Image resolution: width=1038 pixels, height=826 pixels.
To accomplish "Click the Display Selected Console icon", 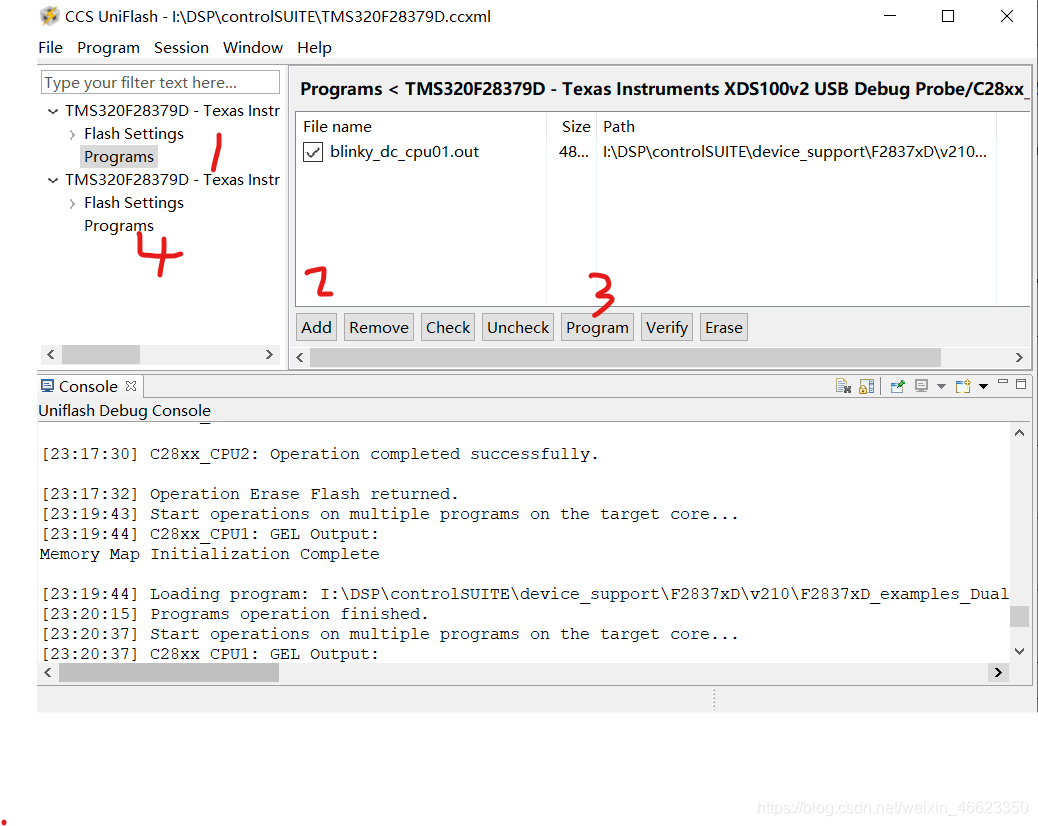I will pos(921,386).
